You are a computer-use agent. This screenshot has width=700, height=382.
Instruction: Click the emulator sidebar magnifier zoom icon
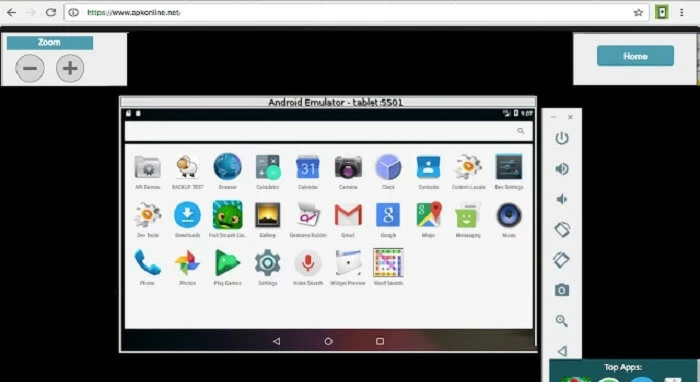(x=562, y=320)
